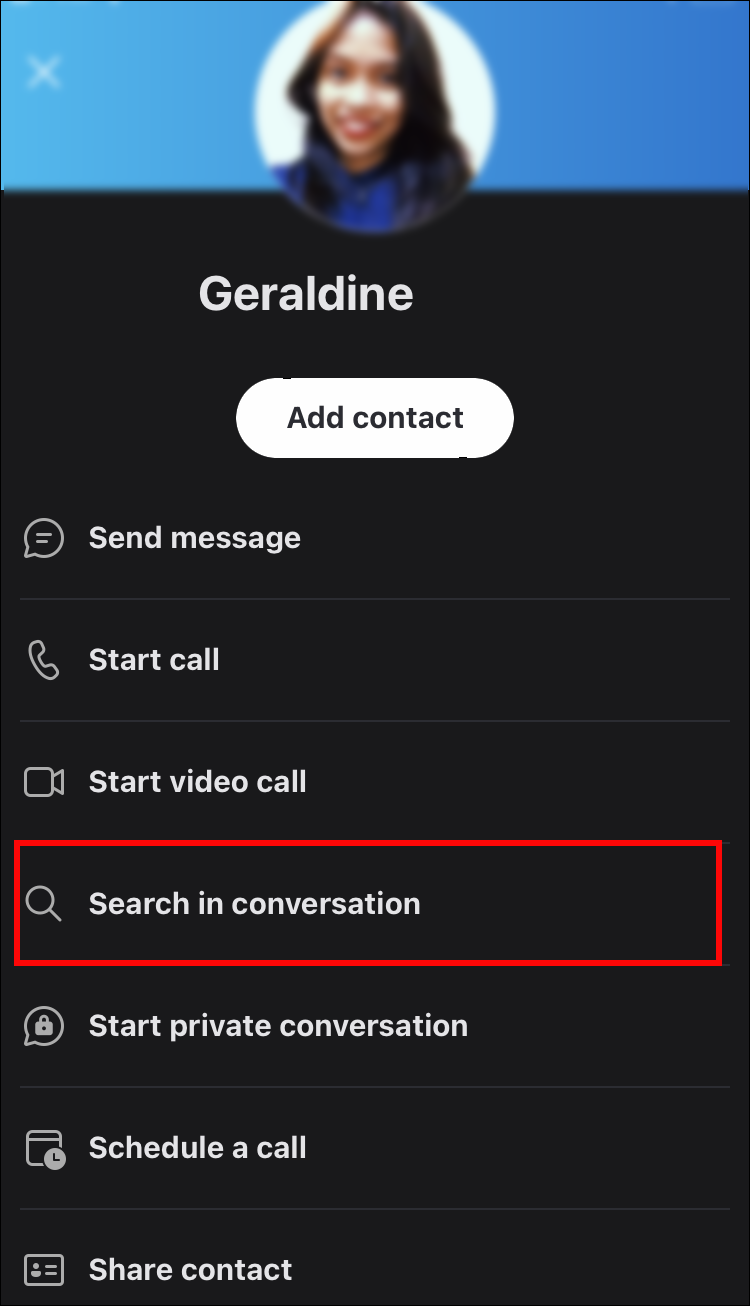Choose the Start call entry
Viewport: 750px width, 1306px height.
[375, 661]
